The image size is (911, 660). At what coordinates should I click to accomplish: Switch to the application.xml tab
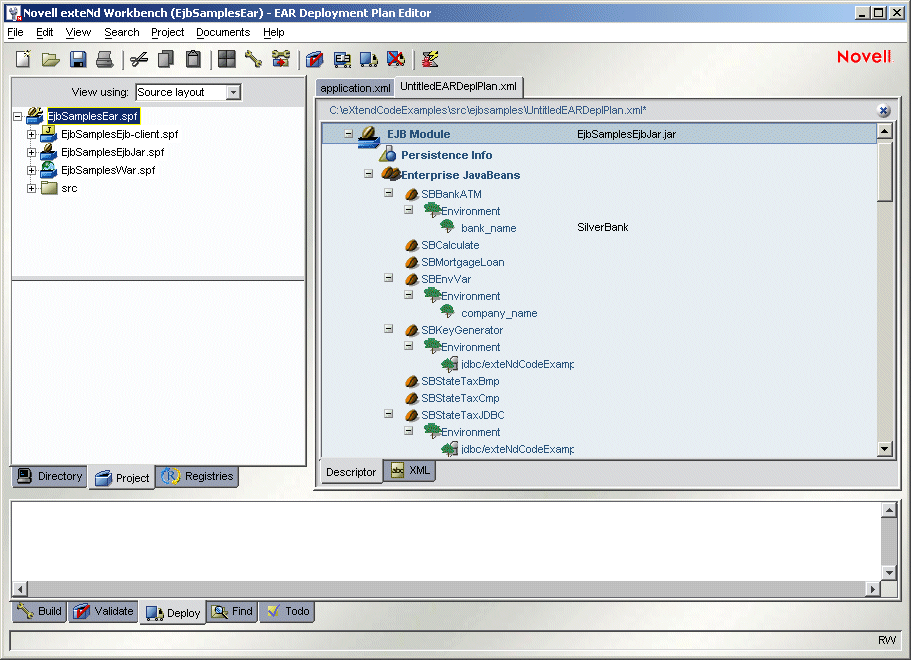[355, 88]
